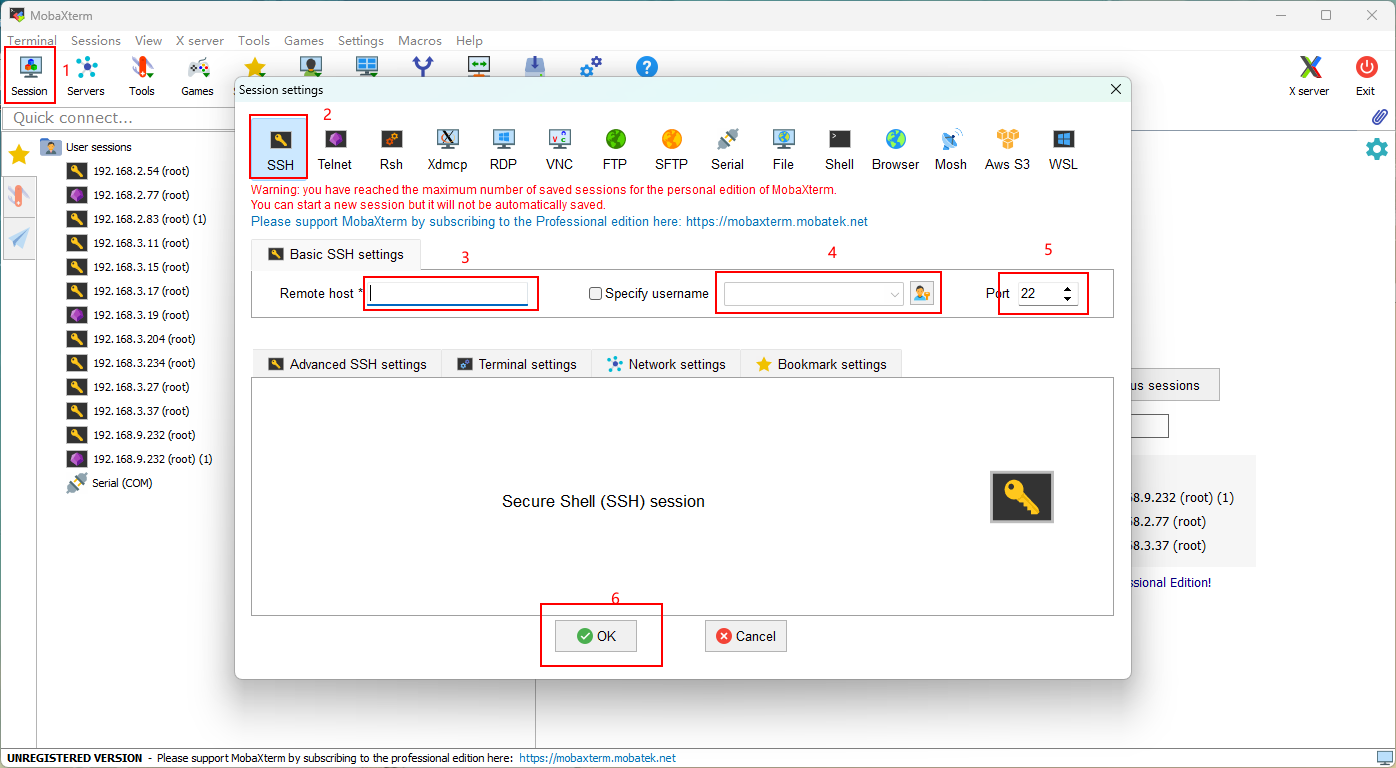
Task: Open the status bar mobaxterm.mobatek.net link
Action: pyautogui.click(x=598, y=758)
